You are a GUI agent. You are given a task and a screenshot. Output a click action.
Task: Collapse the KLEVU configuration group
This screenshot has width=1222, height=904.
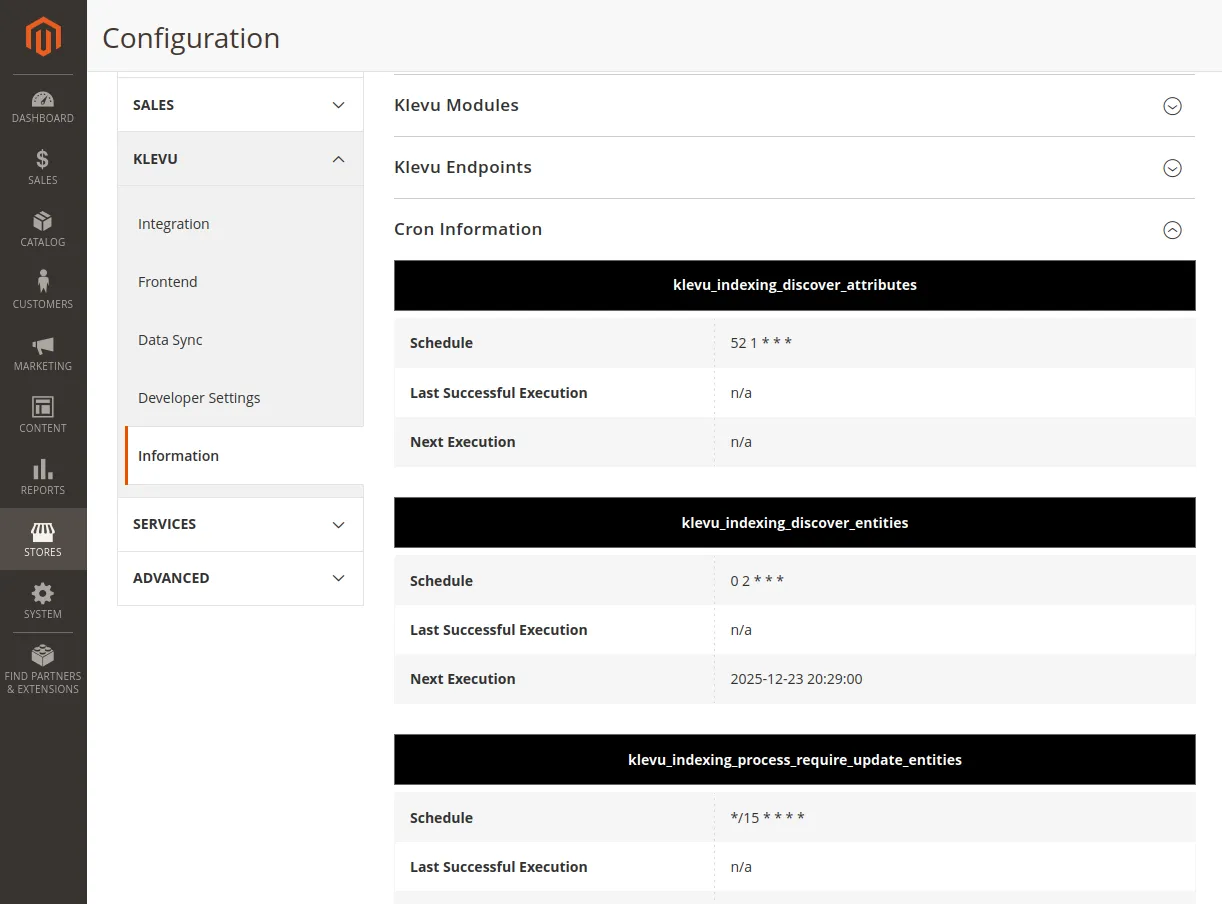240,159
